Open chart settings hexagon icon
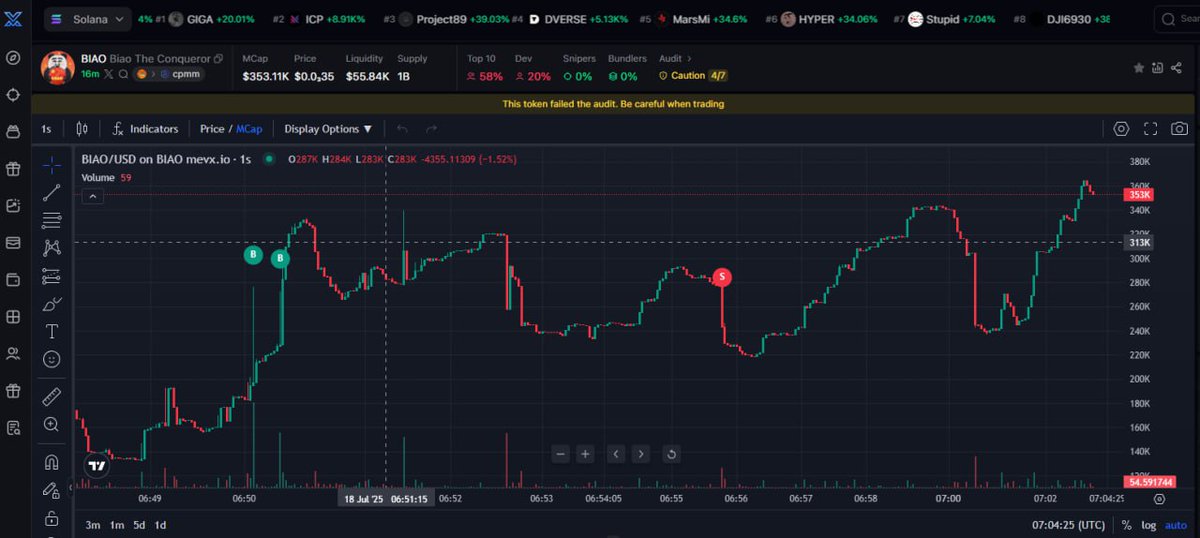 tap(1121, 128)
